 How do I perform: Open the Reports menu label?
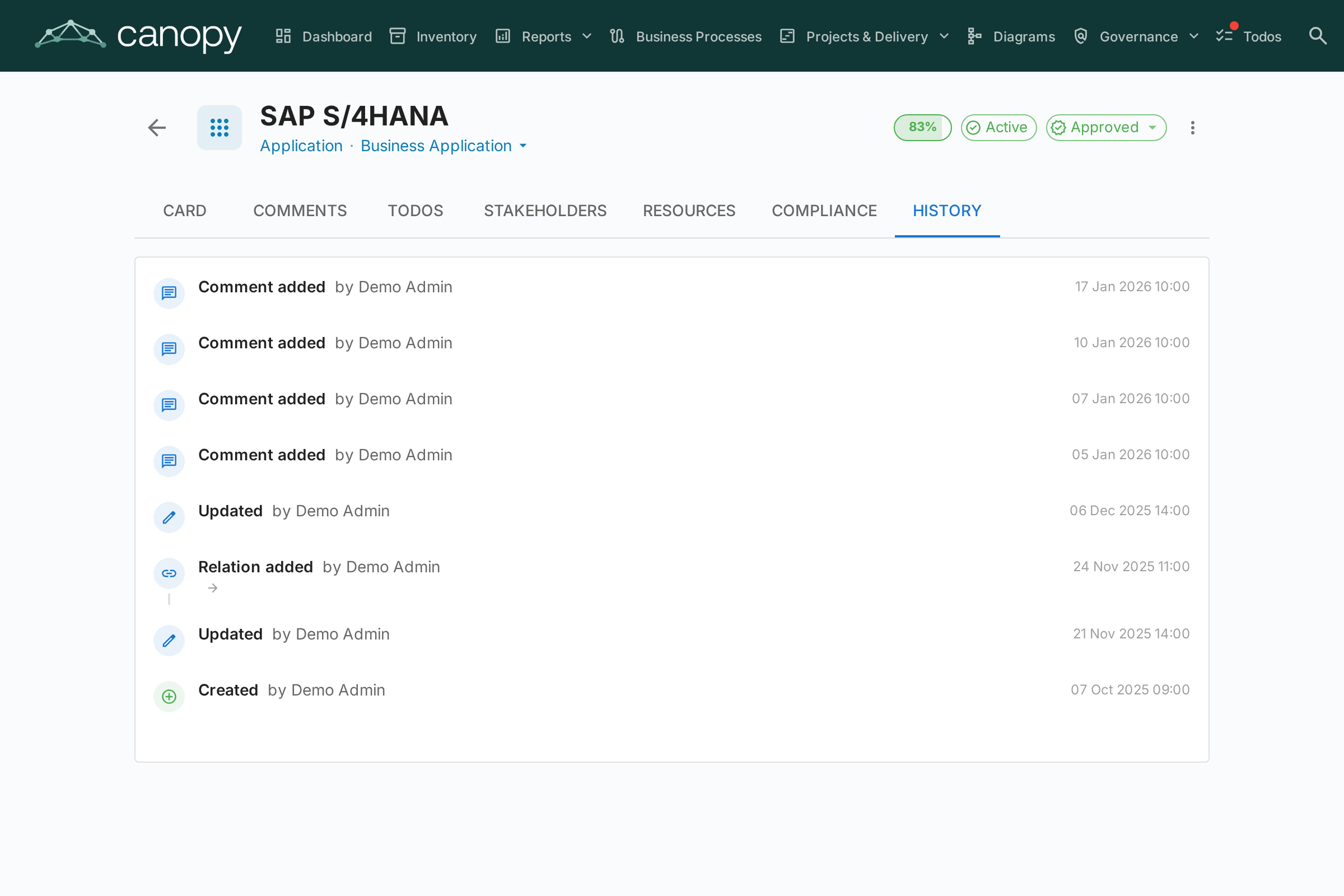click(x=547, y=36)
